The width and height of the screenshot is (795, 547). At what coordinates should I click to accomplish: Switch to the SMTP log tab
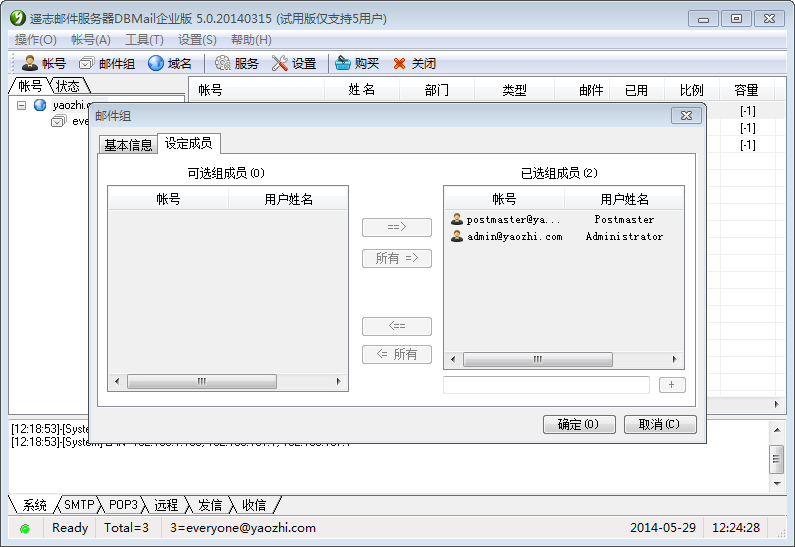pyautogui.click(x=79, y=505)
